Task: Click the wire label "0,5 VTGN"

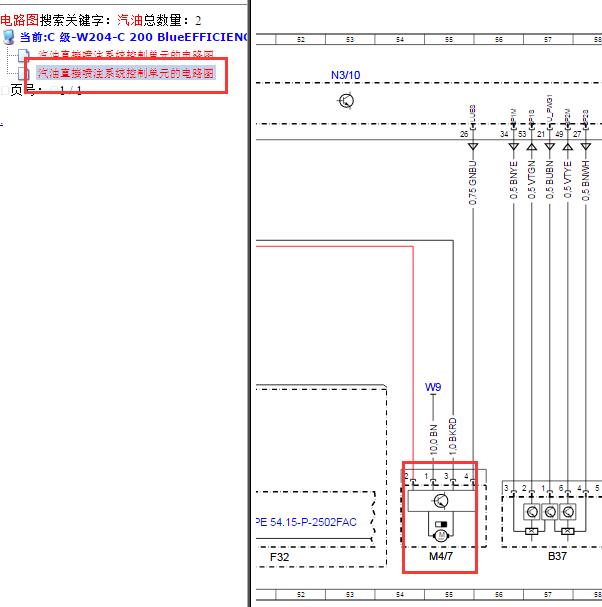Action: click(532, 180)
